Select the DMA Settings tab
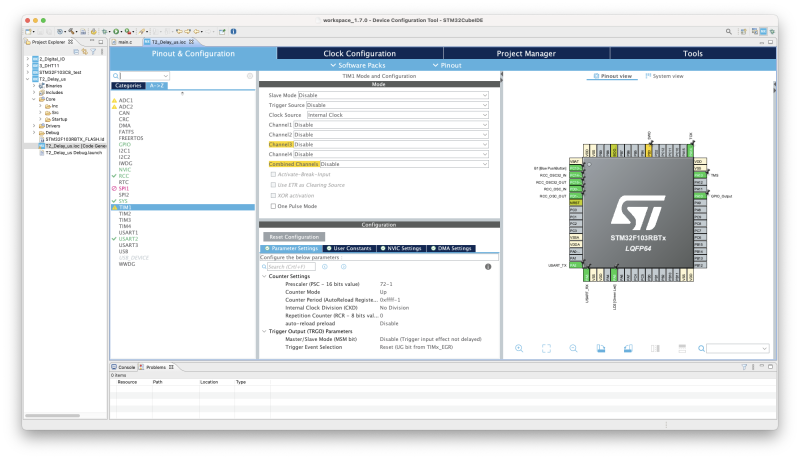Screen dimensions: 800x459 point(451,248)
